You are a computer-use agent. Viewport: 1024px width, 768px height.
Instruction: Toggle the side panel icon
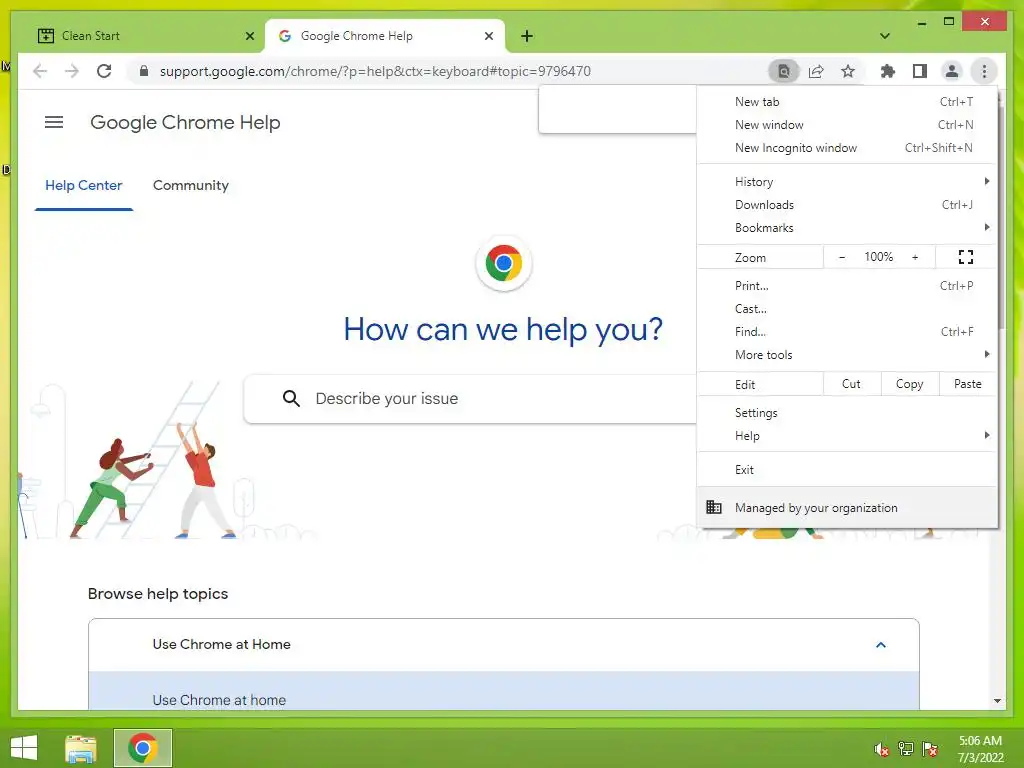tap(920, 71)
